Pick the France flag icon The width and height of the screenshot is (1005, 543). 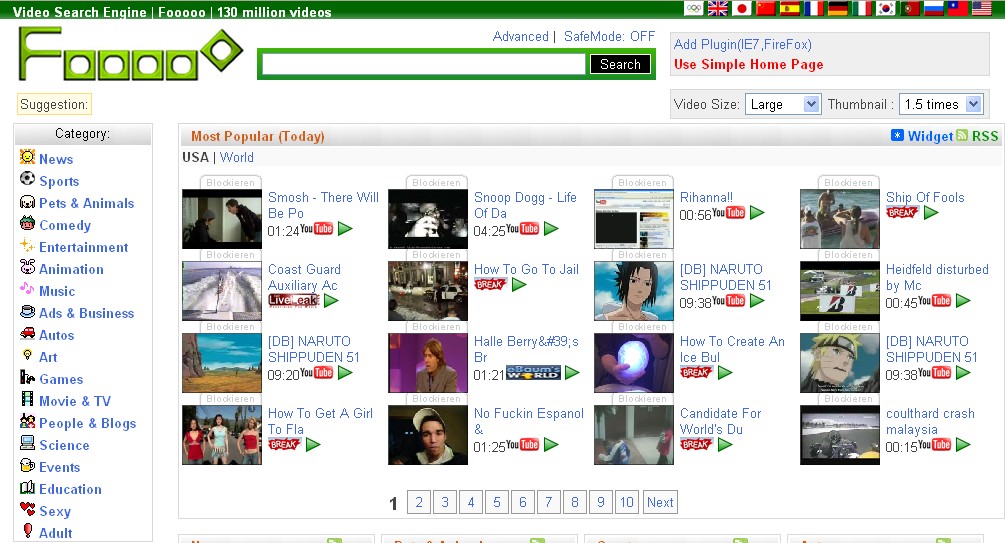coord(814,8)
